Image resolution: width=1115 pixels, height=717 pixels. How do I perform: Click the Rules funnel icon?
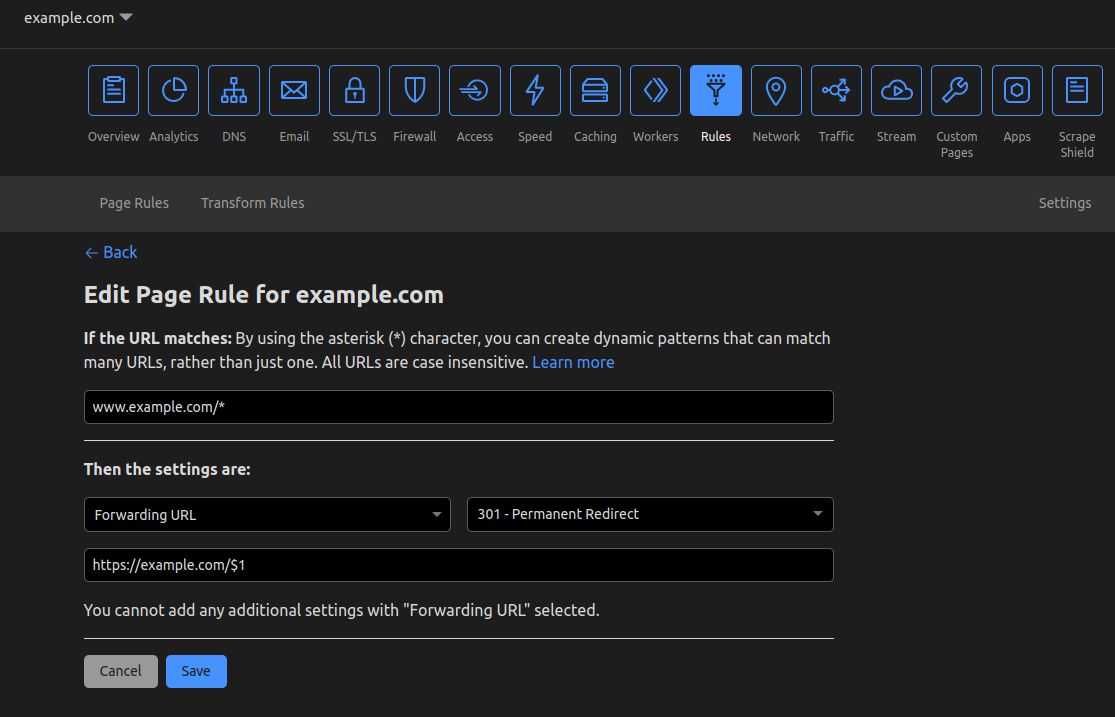(716, 90)
